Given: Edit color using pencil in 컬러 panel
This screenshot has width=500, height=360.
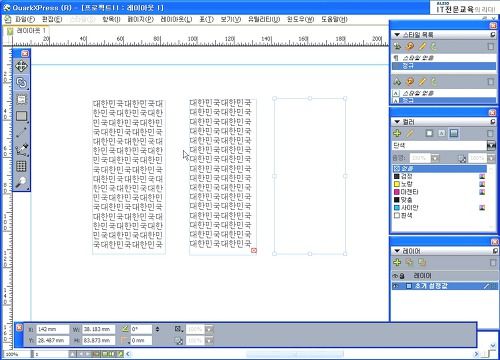Looking at the screenshot, I should tap(410, 134).
